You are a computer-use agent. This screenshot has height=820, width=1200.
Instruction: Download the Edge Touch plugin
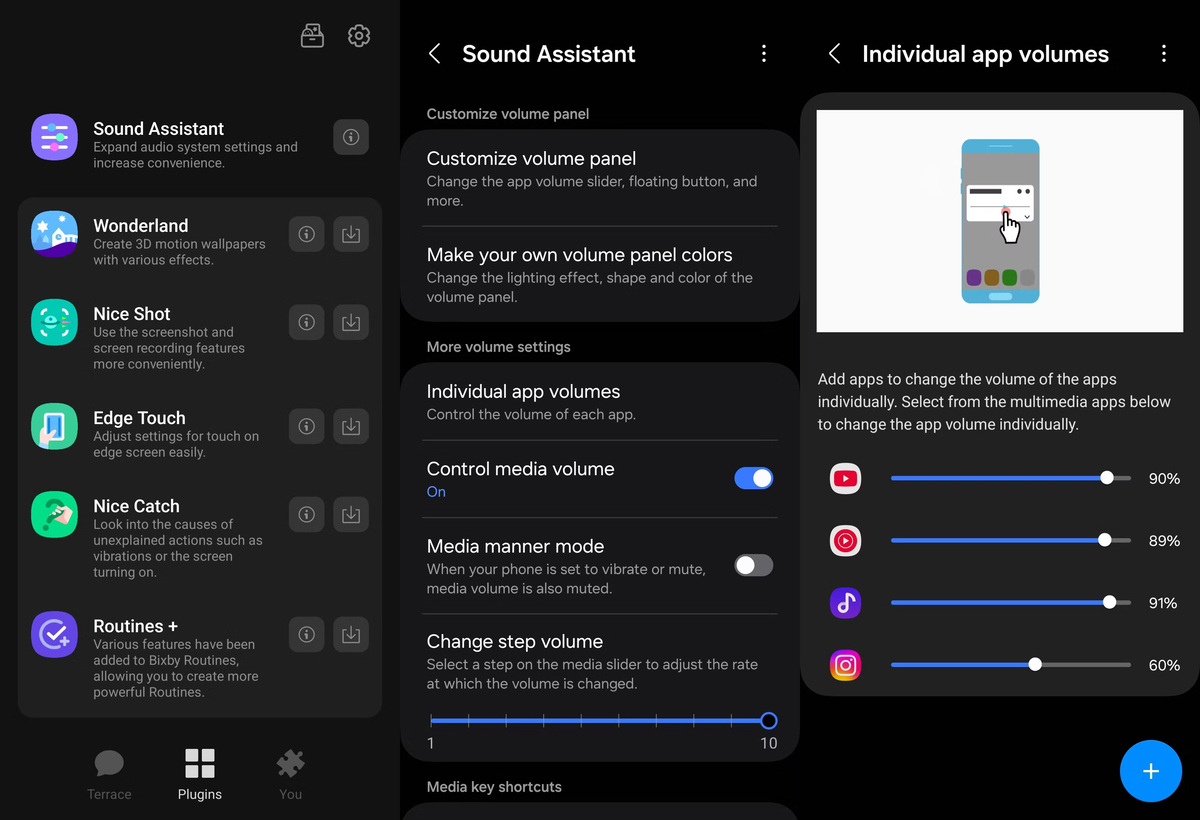tap(351, 426)
